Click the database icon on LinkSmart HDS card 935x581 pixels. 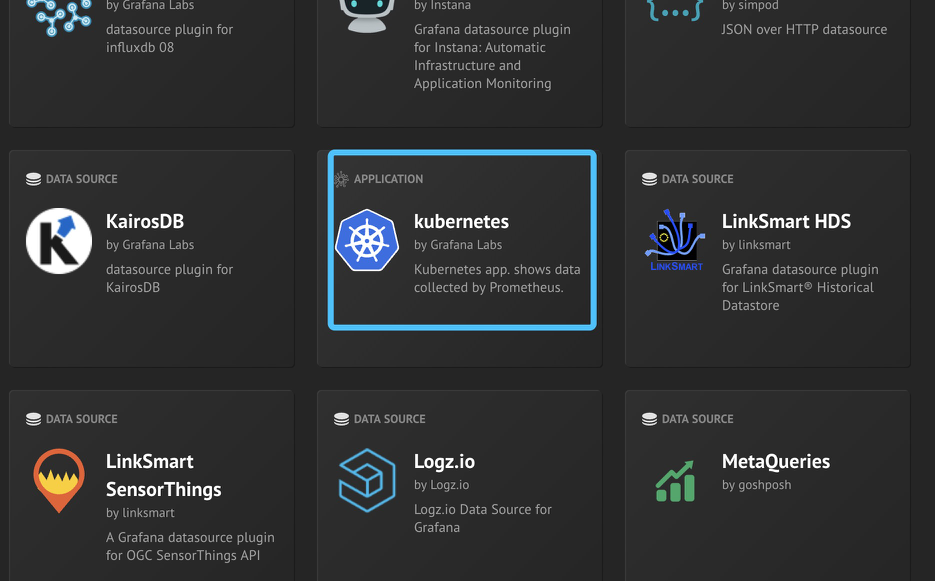(x=649, y=179)
